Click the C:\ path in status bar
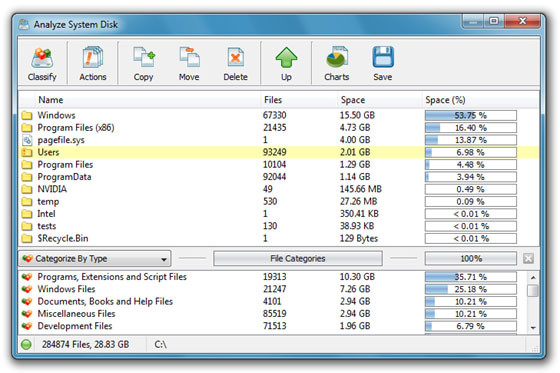Screen dimensions: 560x373 (x=160, y=344)
